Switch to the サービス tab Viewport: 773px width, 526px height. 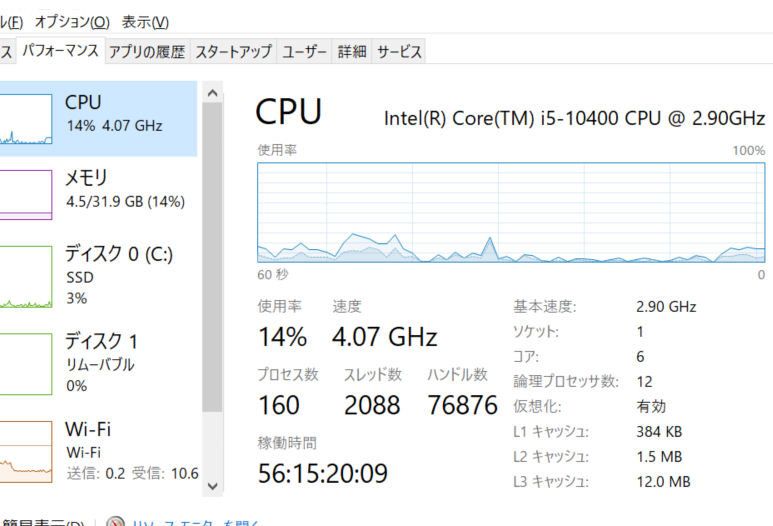(x=399, y=52)
